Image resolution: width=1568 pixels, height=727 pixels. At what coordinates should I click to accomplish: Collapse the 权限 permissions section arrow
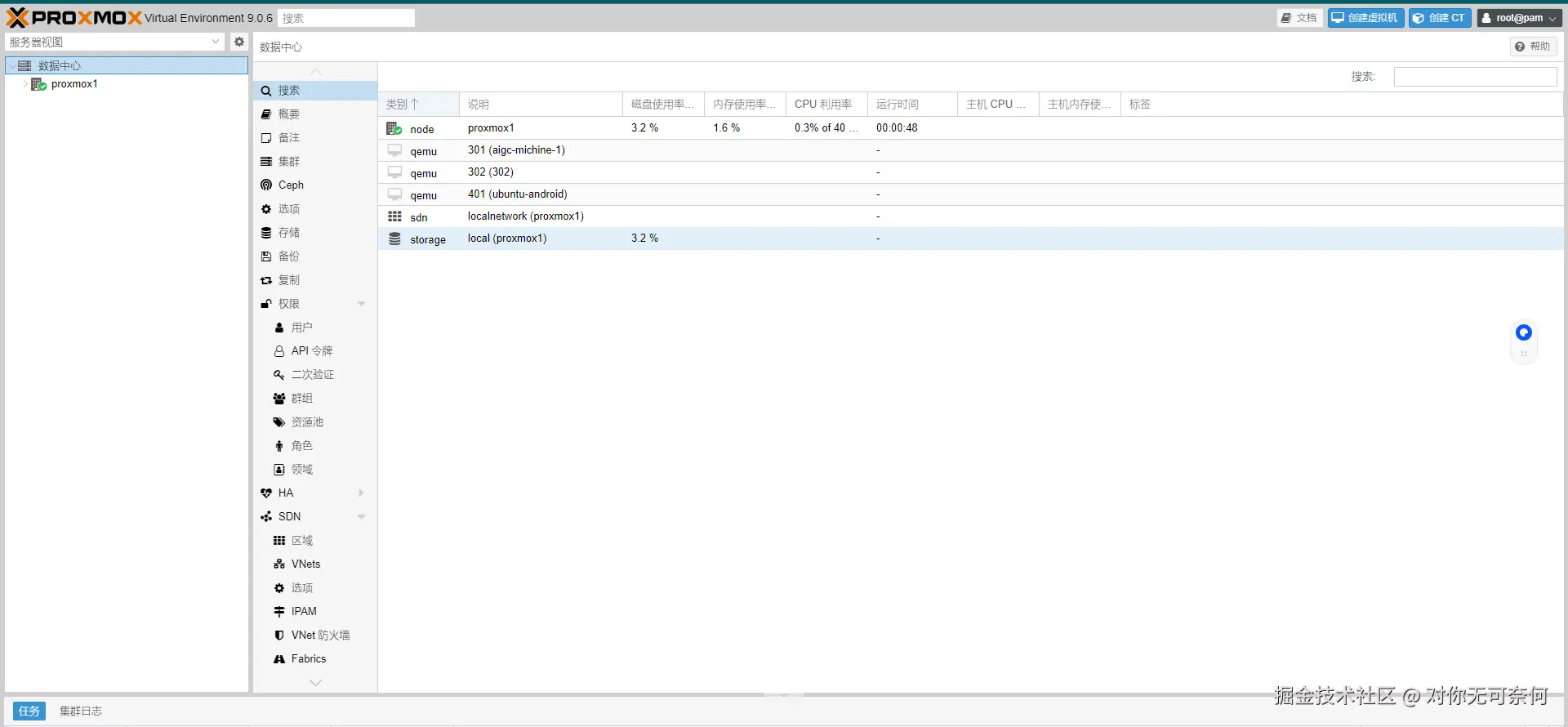pos(361,304)
